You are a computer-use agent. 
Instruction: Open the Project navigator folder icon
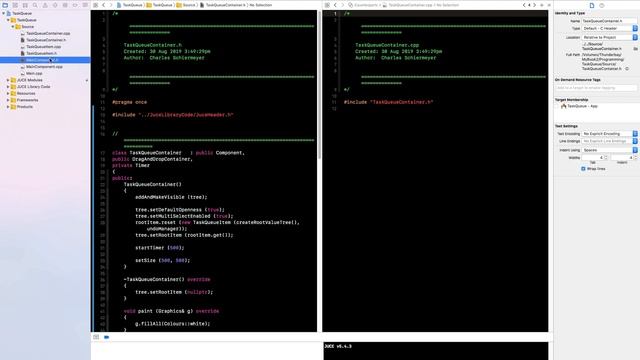click(5, 5)
